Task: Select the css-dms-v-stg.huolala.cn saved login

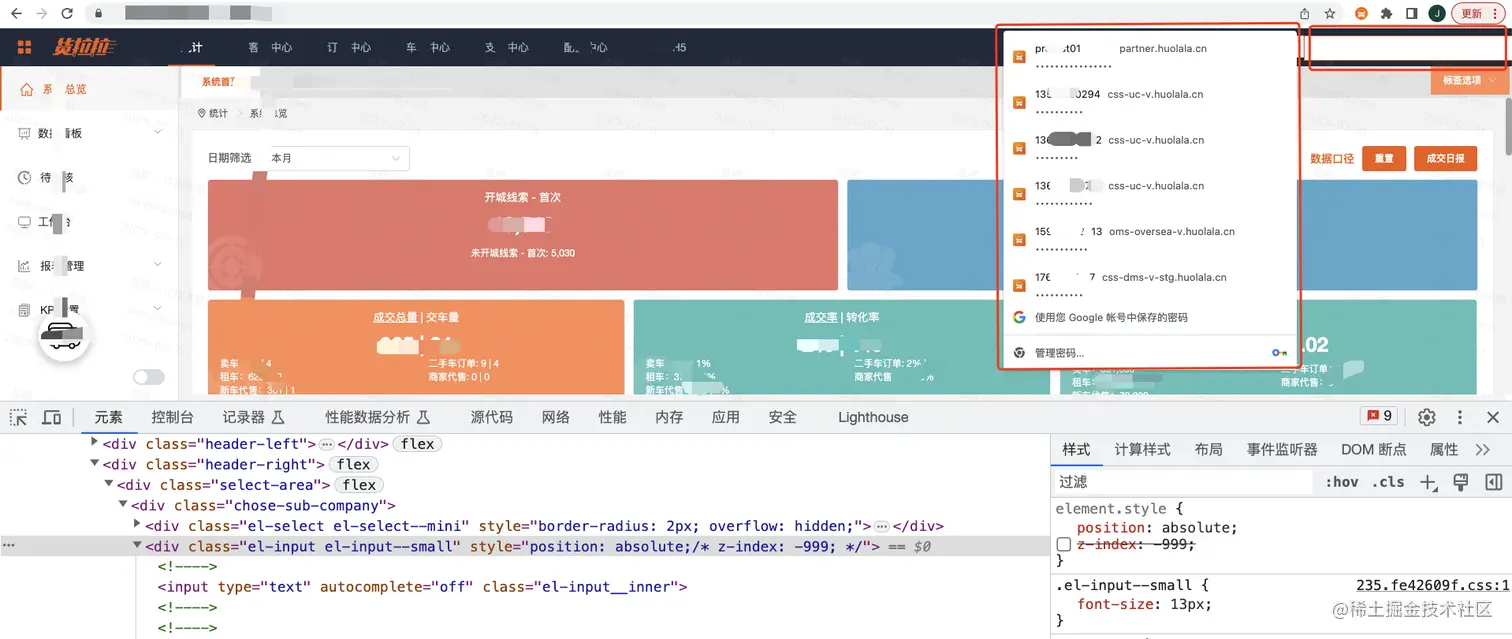Action: coord(1150,285)
